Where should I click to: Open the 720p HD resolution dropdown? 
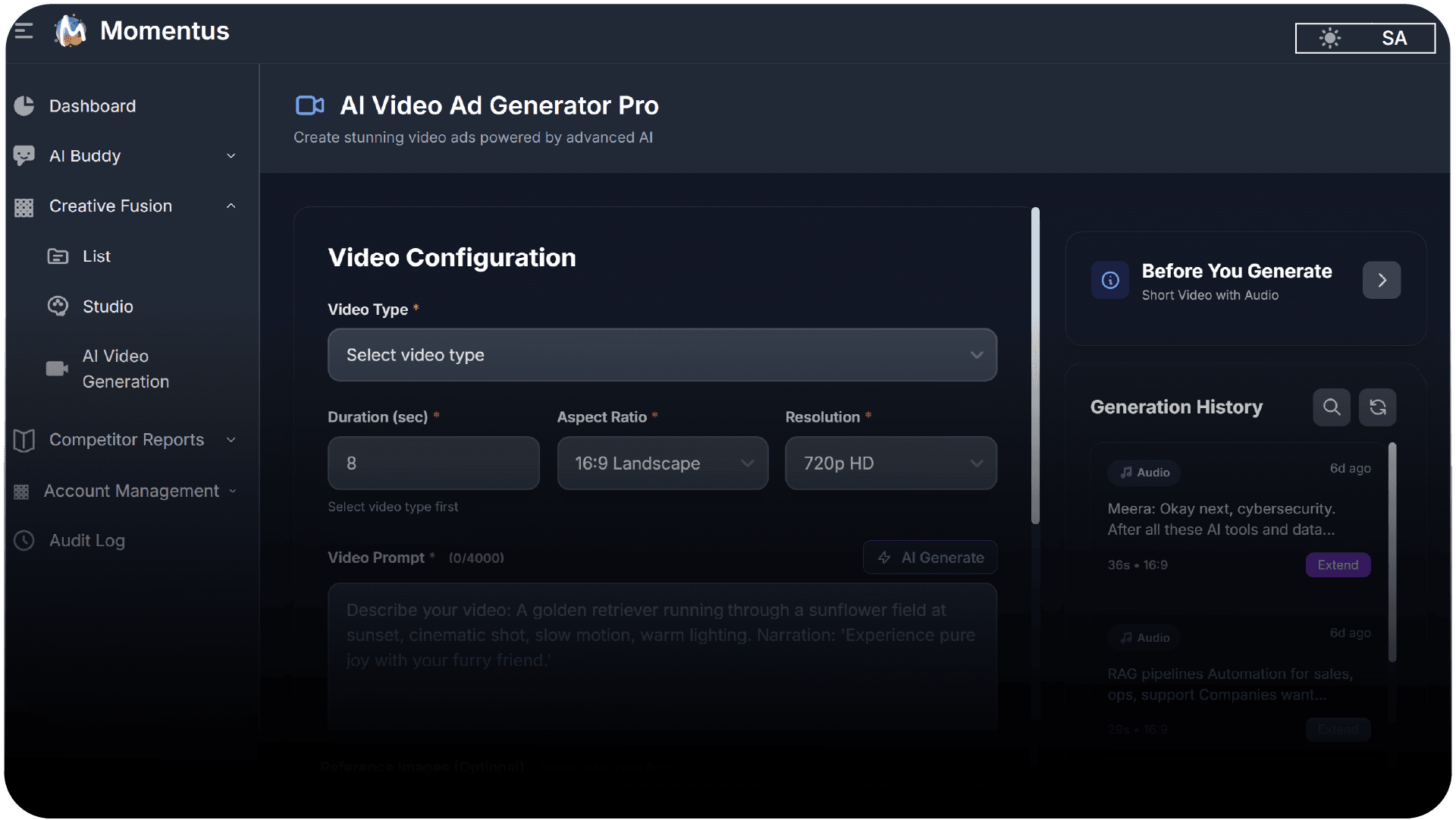click(890, 463)
